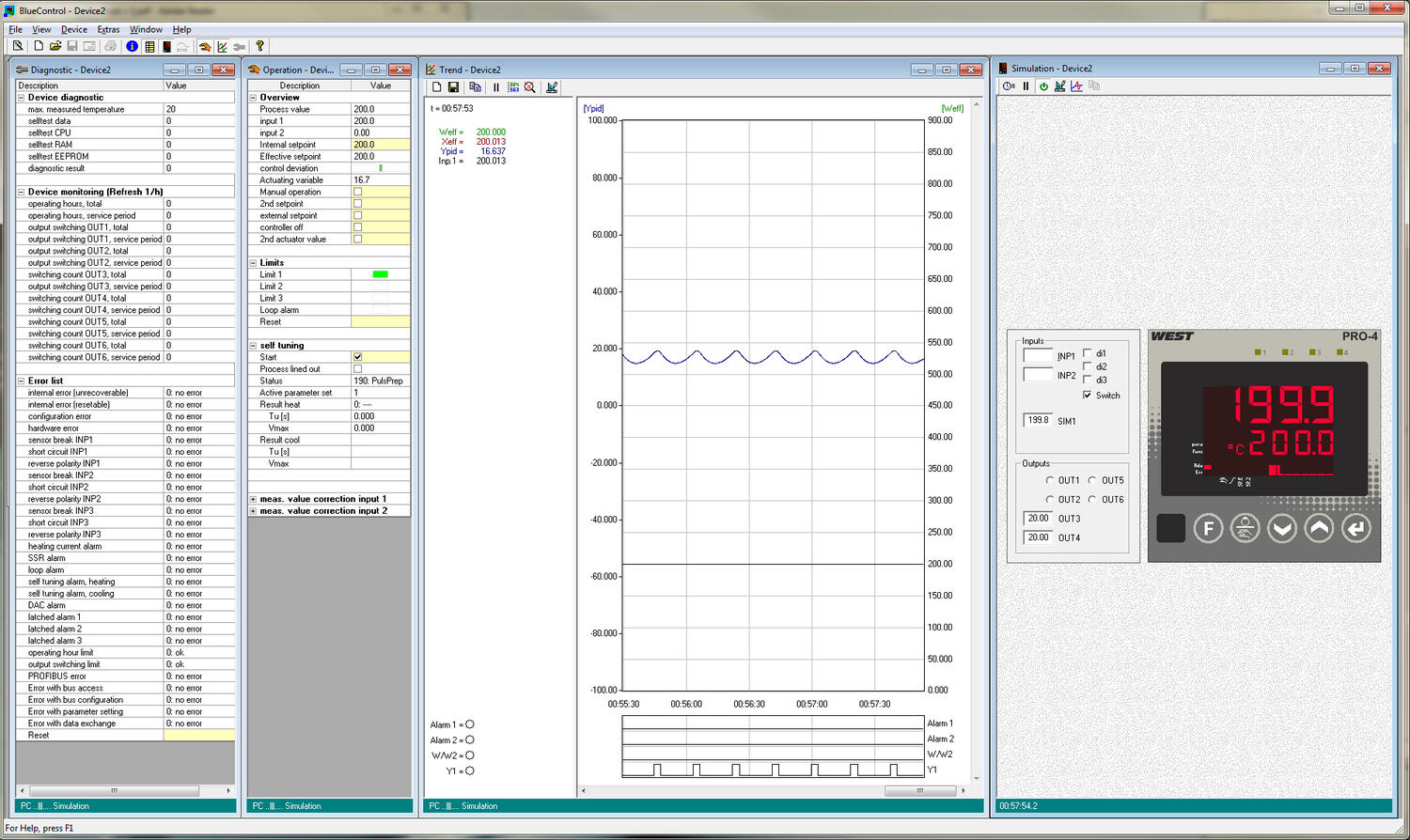Click the SIM1 input value field
The width and height of the screenshot is (1410, 840).
click(1038, 421)
